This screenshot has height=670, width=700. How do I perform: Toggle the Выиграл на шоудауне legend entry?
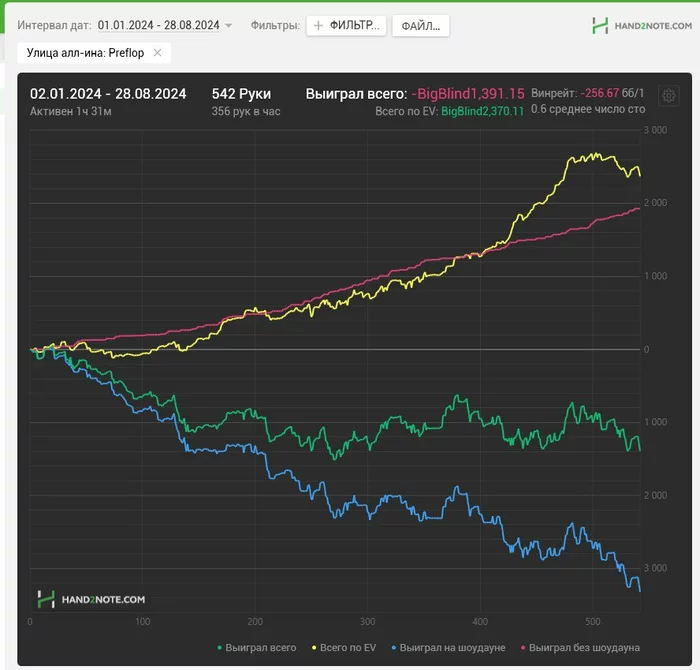tap(448, 648)
